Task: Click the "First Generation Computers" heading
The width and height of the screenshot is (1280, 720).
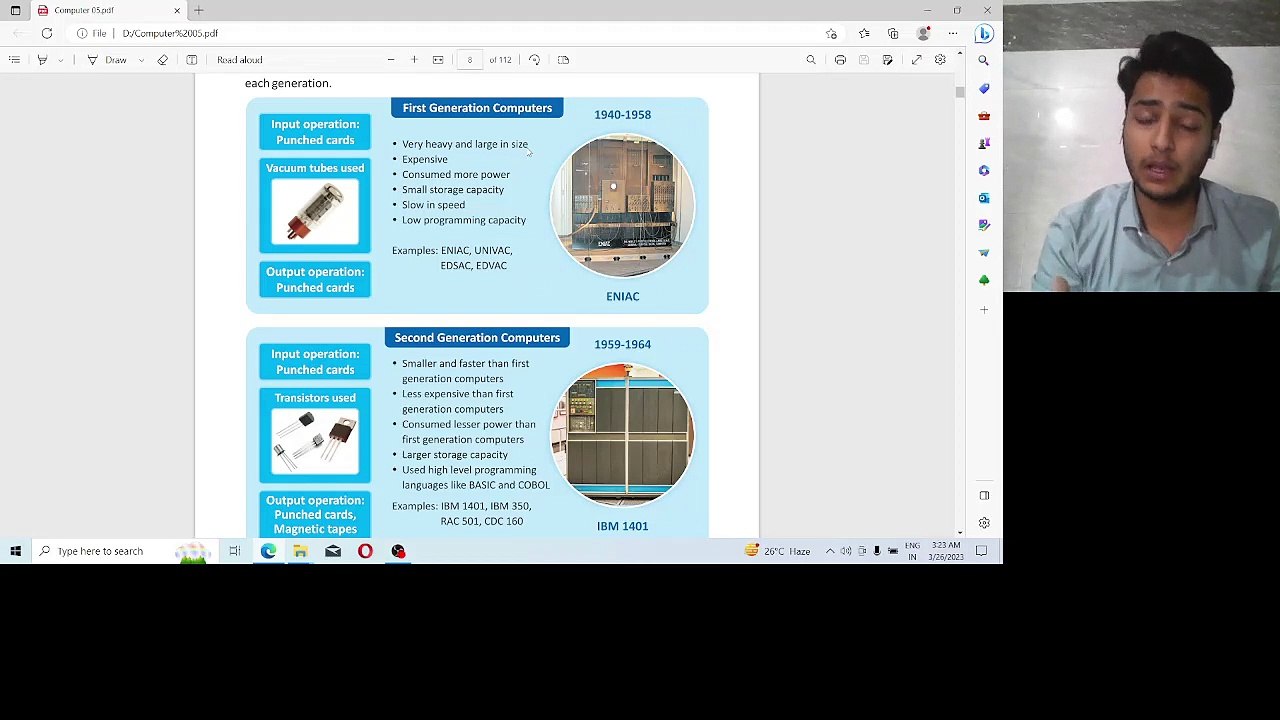Action: click(x=477, y=108)
